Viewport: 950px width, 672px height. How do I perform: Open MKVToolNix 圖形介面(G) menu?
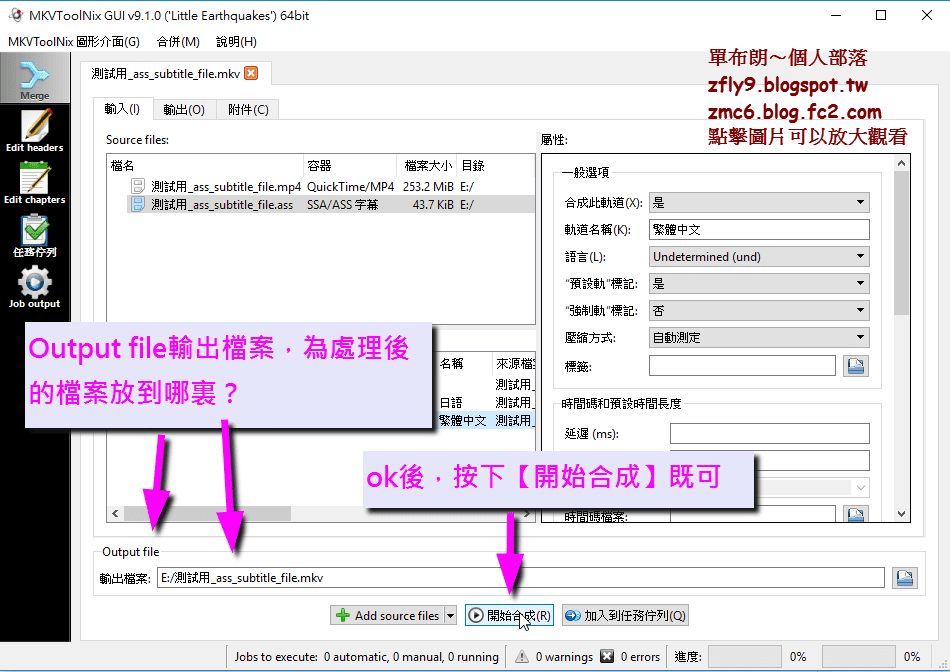(x=74, y=42)
